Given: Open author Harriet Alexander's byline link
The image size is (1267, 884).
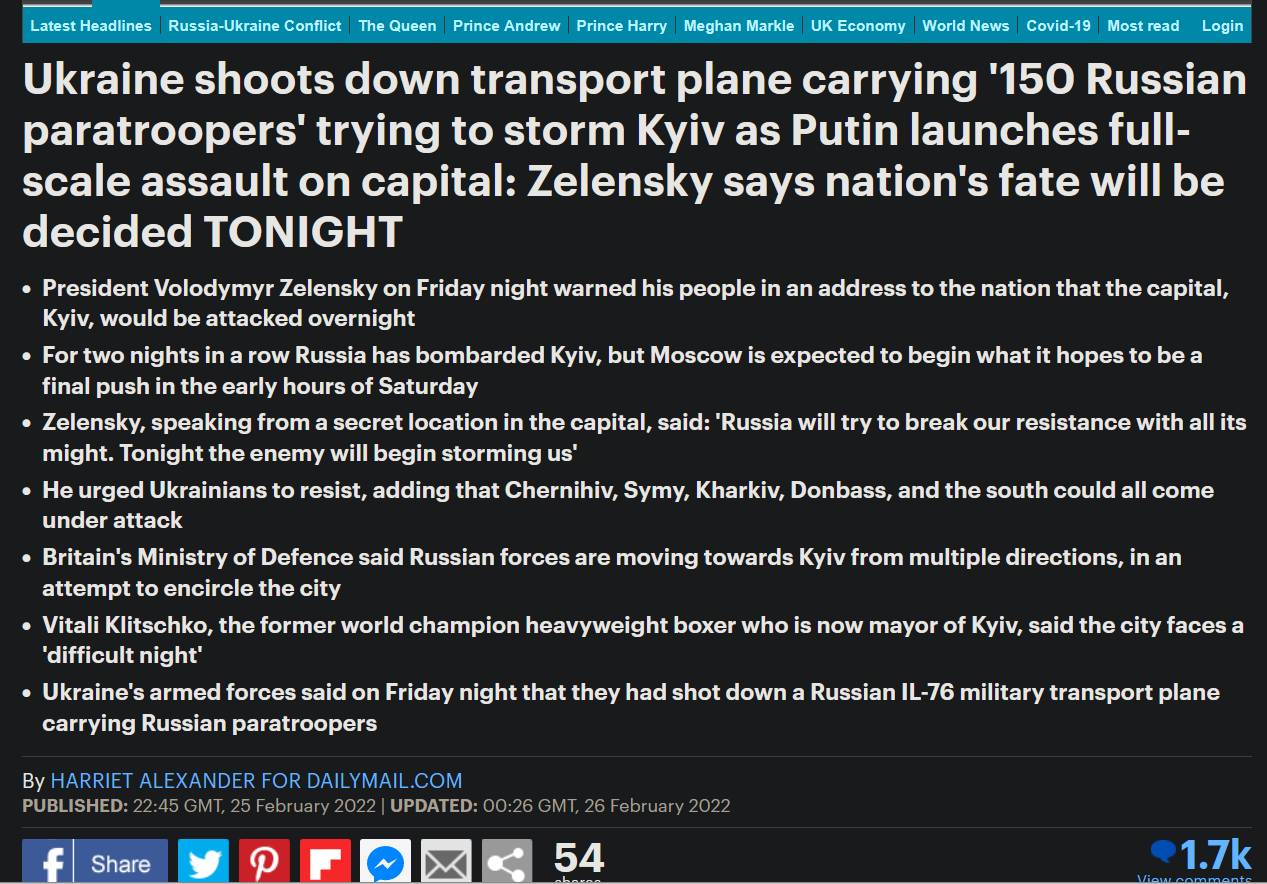Looking at the screenshot, I should pos(256,781).
